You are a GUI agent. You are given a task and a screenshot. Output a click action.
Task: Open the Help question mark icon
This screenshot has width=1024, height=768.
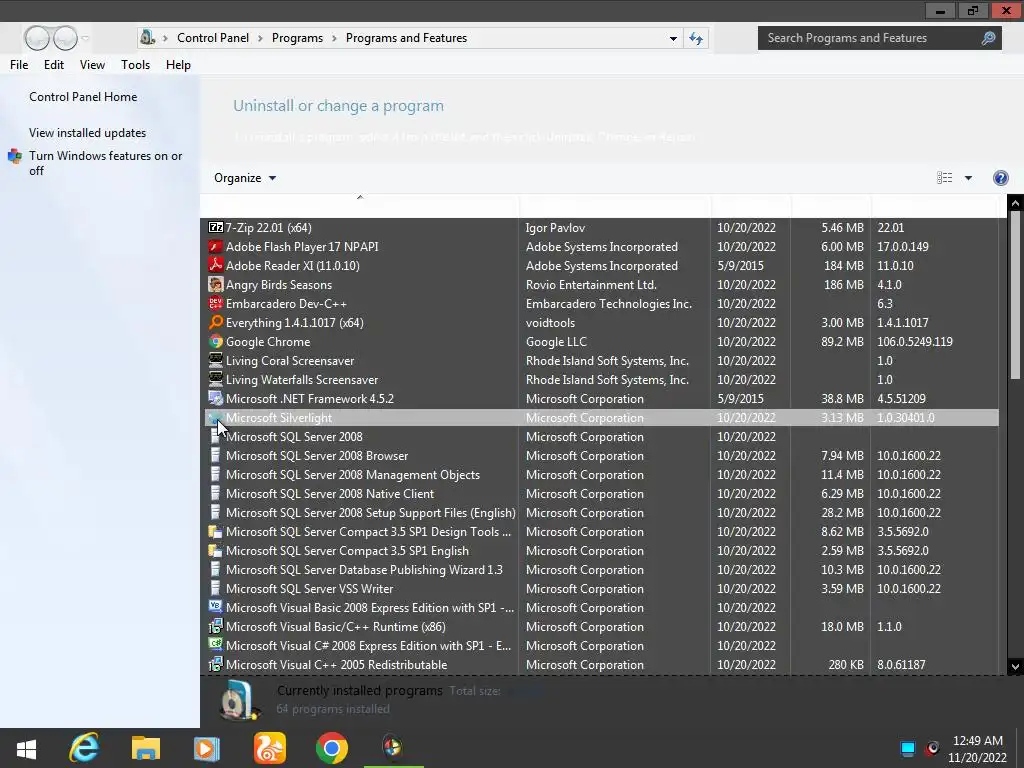[1000, 178]
